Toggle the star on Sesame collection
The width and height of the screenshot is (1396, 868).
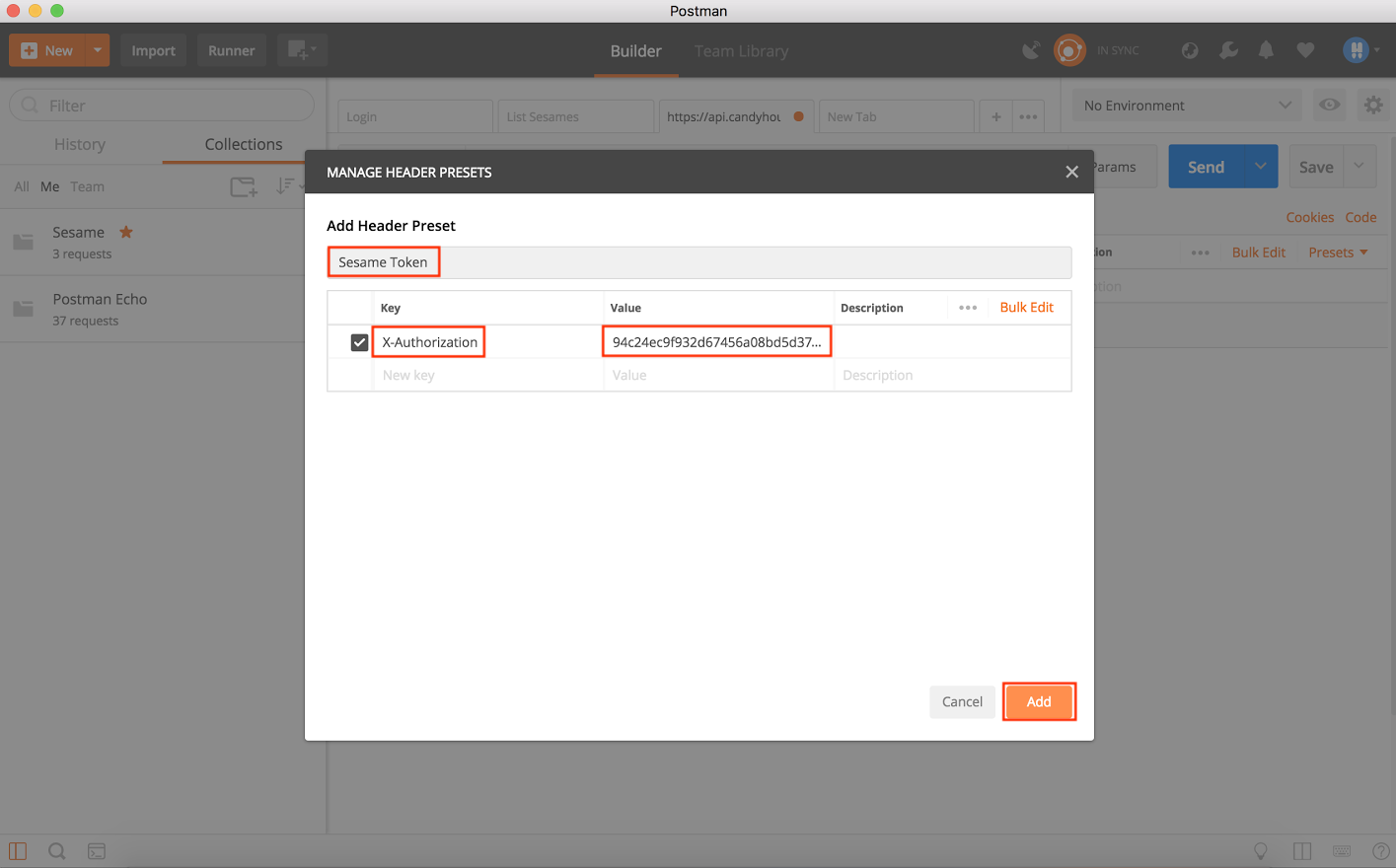pos(126,232)
